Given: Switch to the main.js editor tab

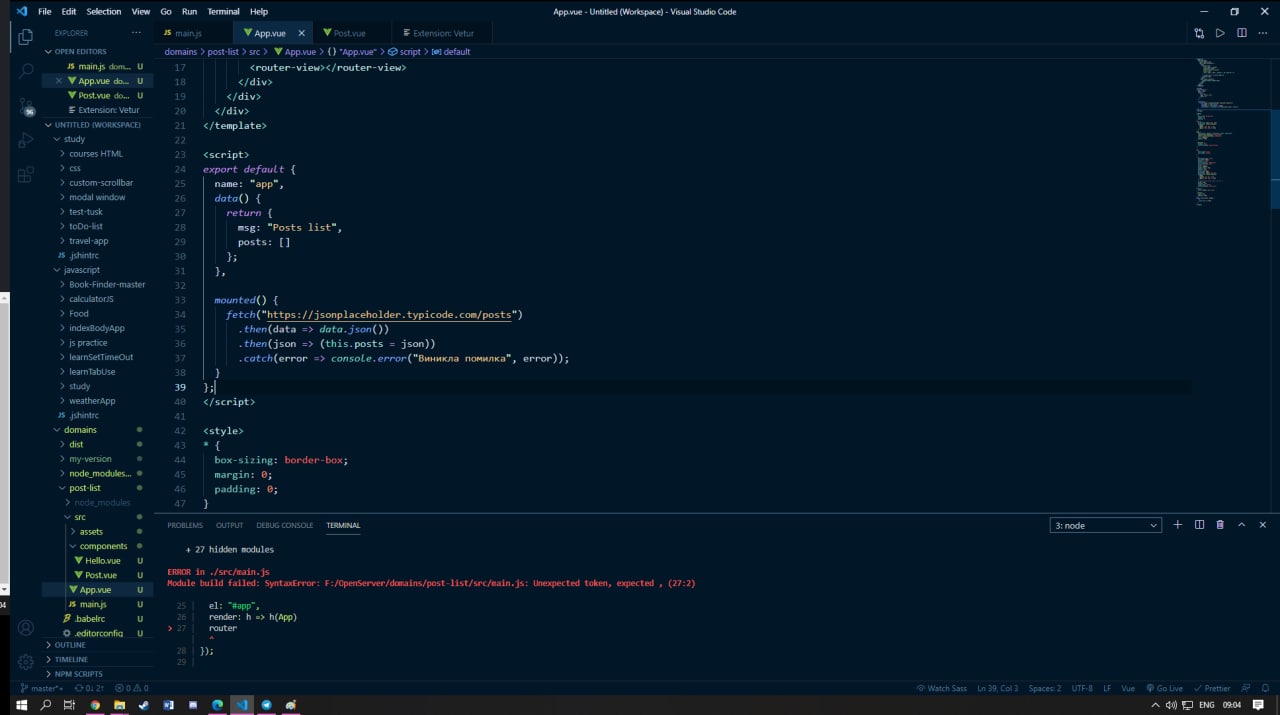Looking at the screenshot, I should [x=192, y=33].
